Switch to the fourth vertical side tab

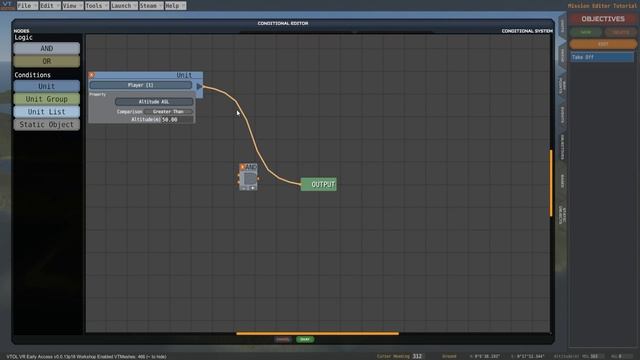click(562, 115)
